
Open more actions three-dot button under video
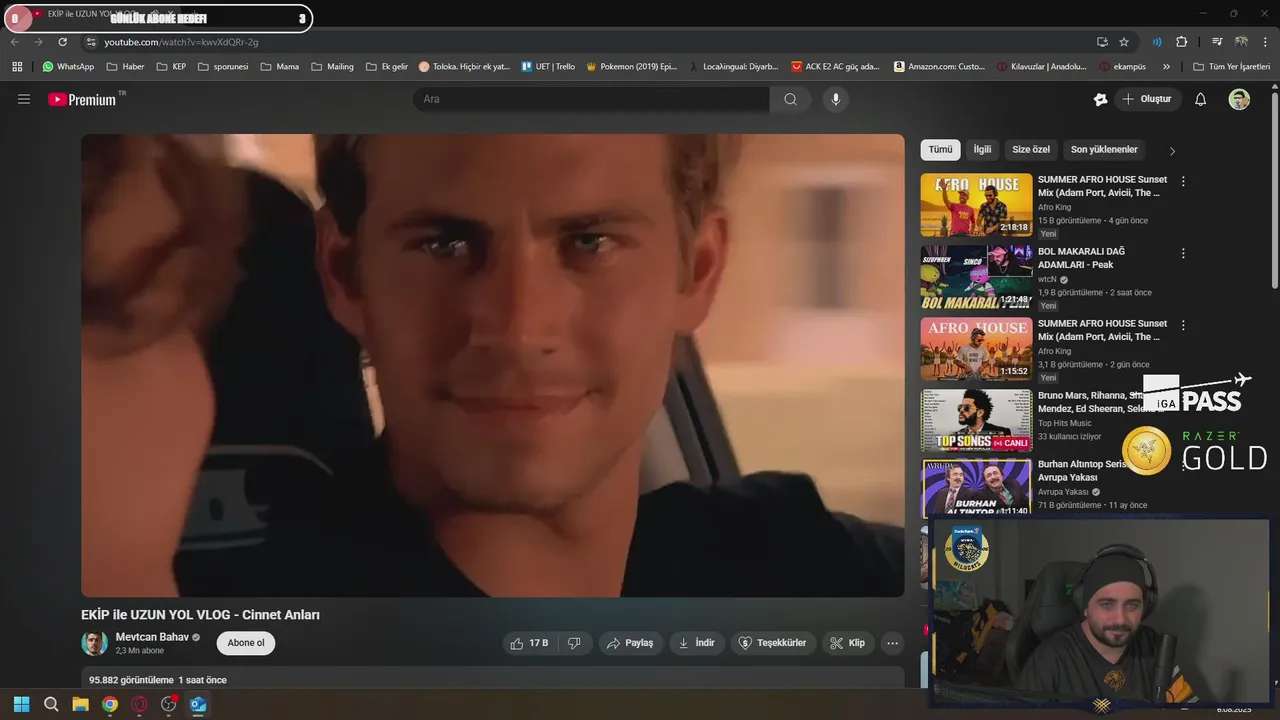(x=893, y=643)
